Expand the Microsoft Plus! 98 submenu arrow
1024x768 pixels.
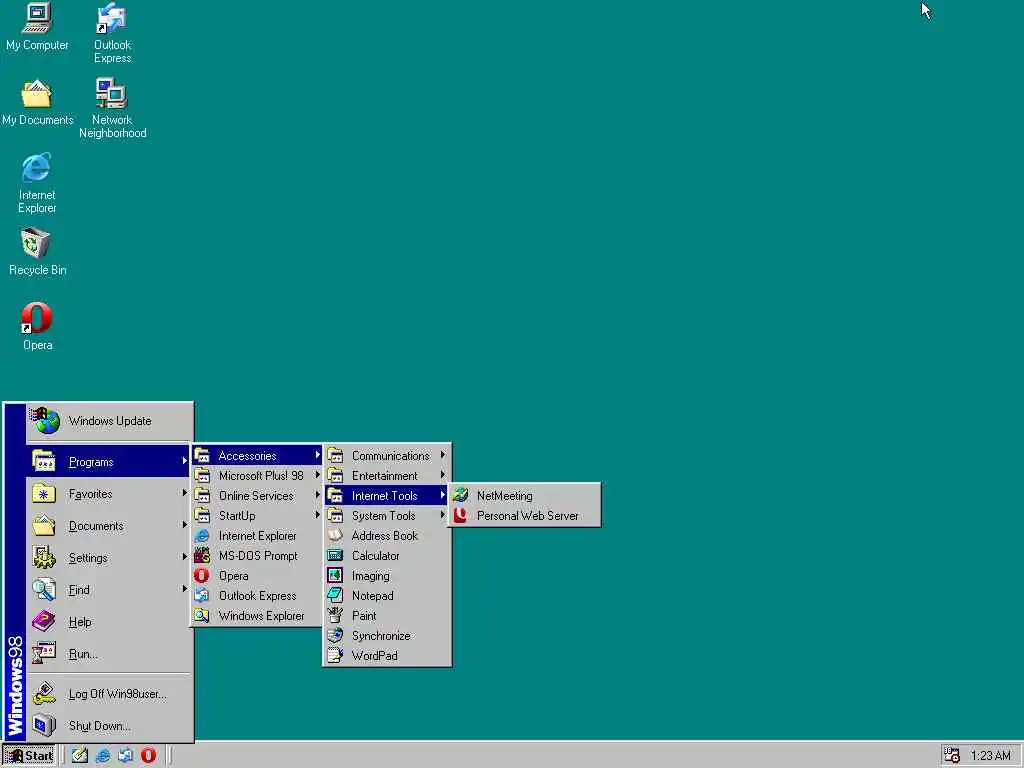(x=317, y=475)
